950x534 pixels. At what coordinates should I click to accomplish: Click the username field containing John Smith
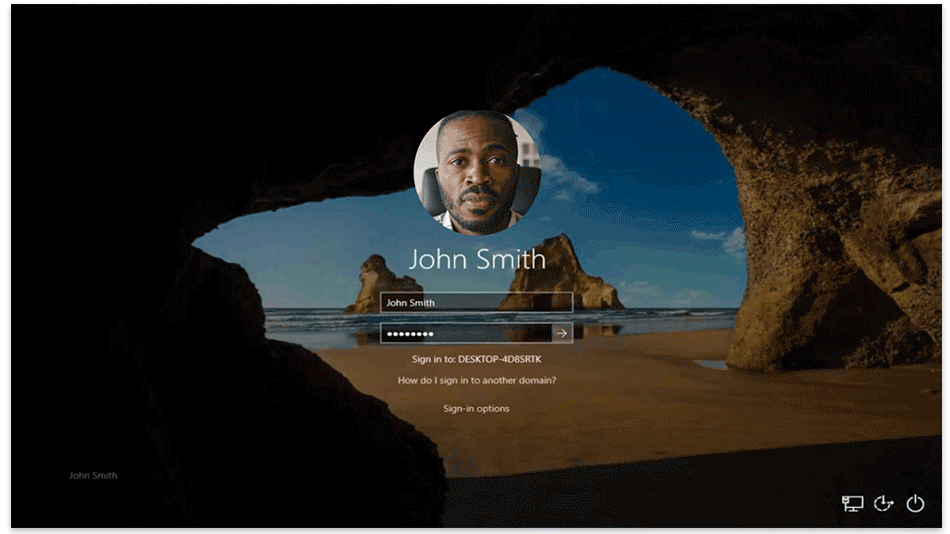point(476,302)
